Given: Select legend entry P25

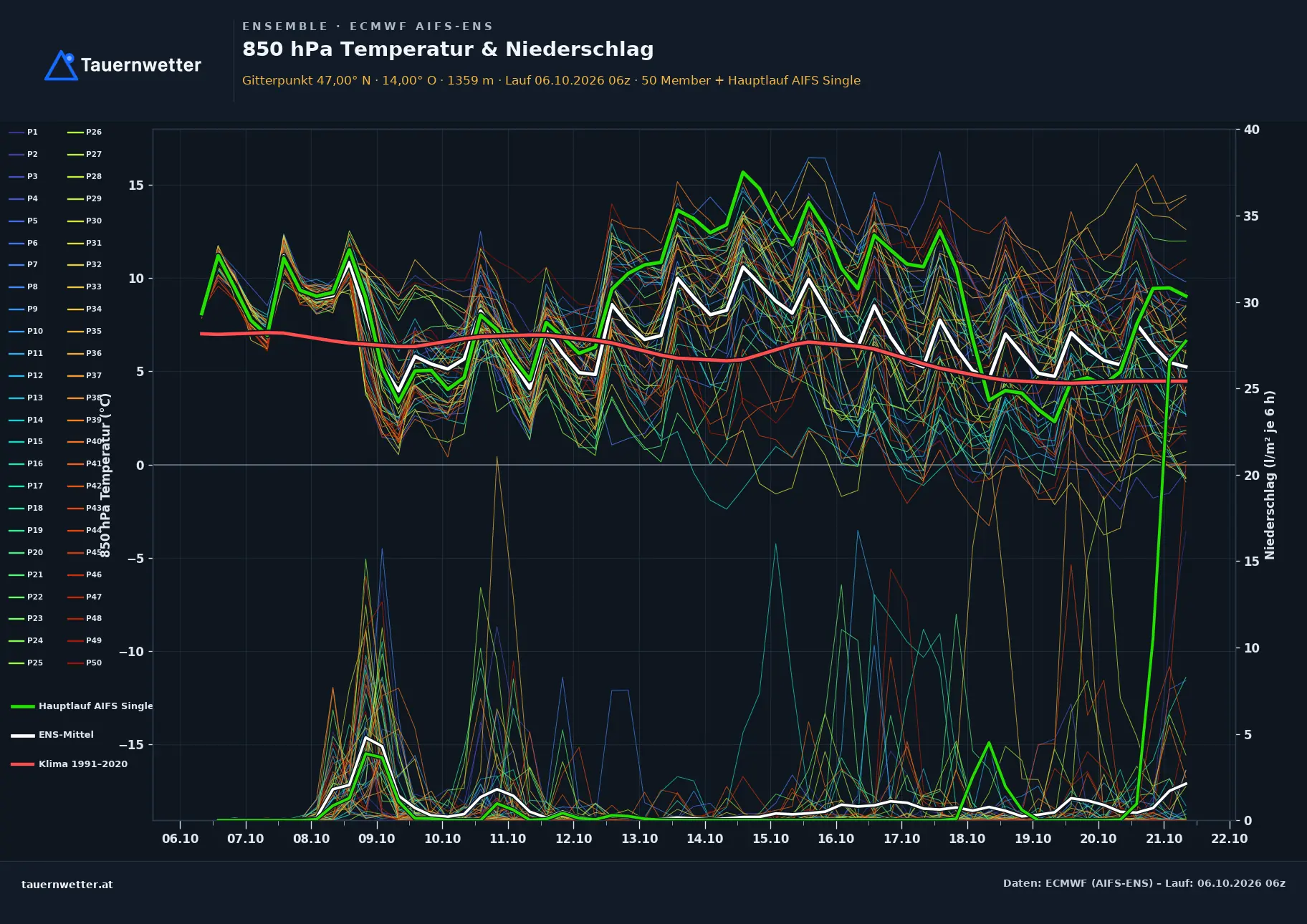Looking at the screenshot, I should [x=26, y=663].
